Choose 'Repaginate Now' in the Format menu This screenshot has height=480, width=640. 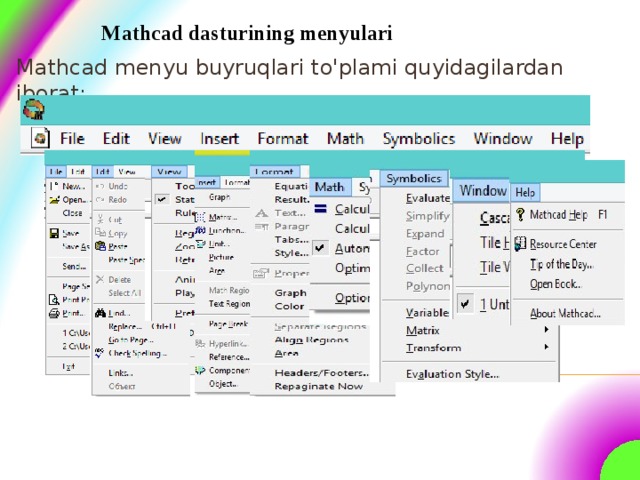[x=319, y=386]
